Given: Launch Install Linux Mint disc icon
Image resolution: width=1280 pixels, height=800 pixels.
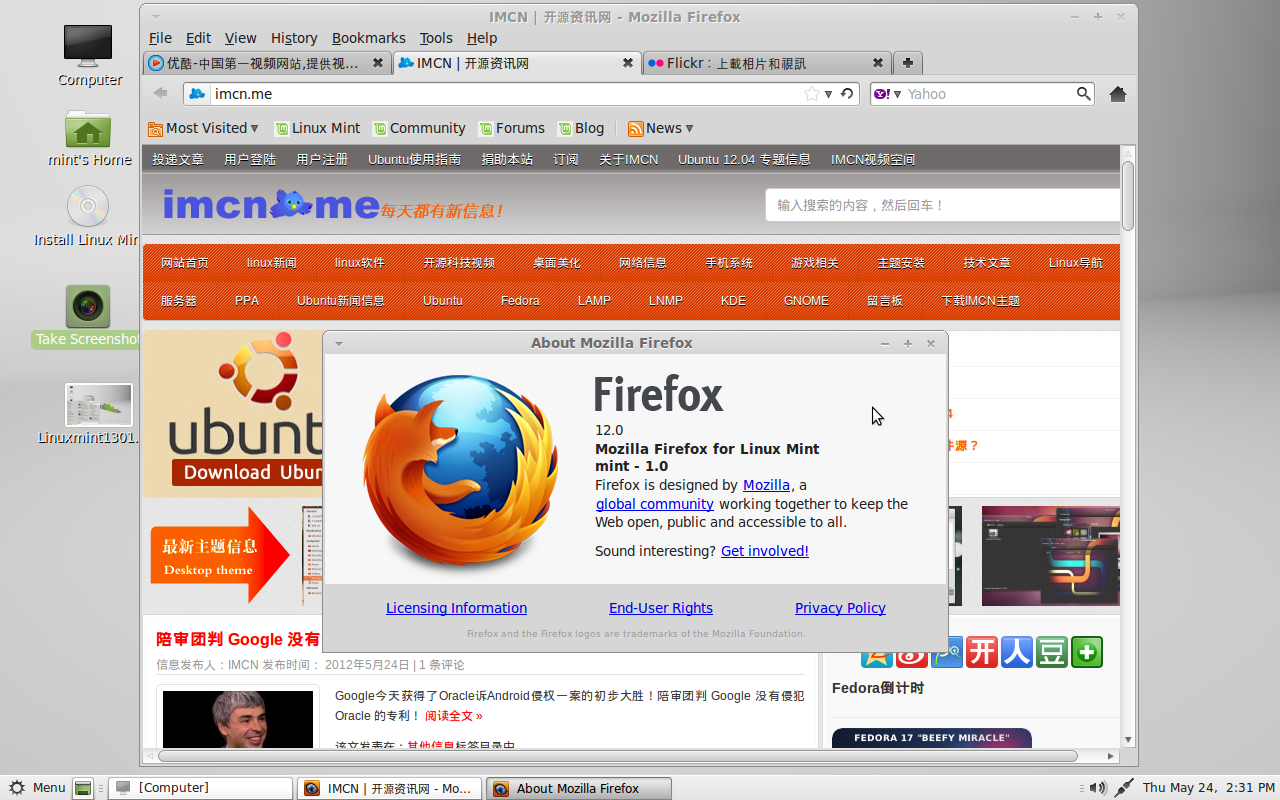Looking at the screenshot, I should 88,207.
